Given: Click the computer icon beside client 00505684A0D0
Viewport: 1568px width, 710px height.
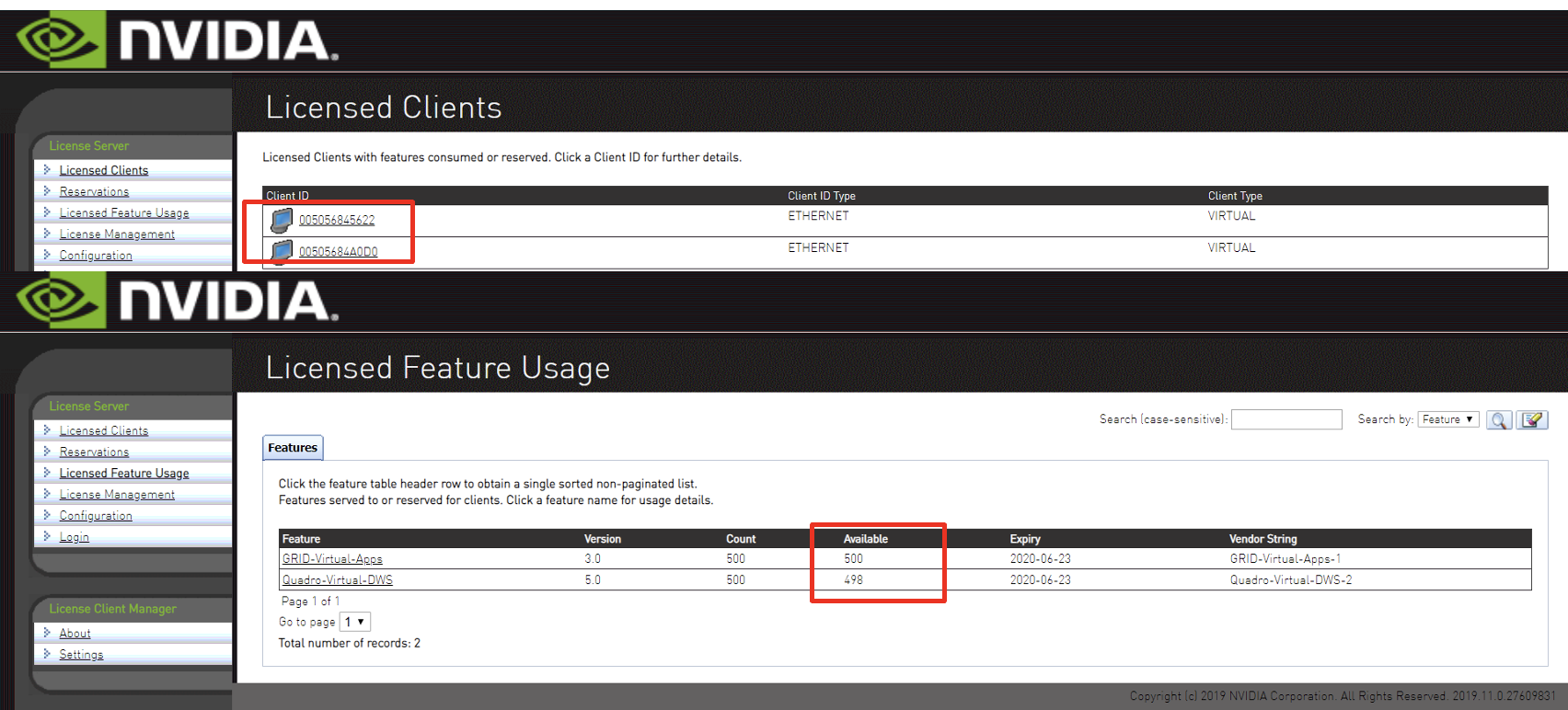Looking at the screenshot, I should (282, 251).
